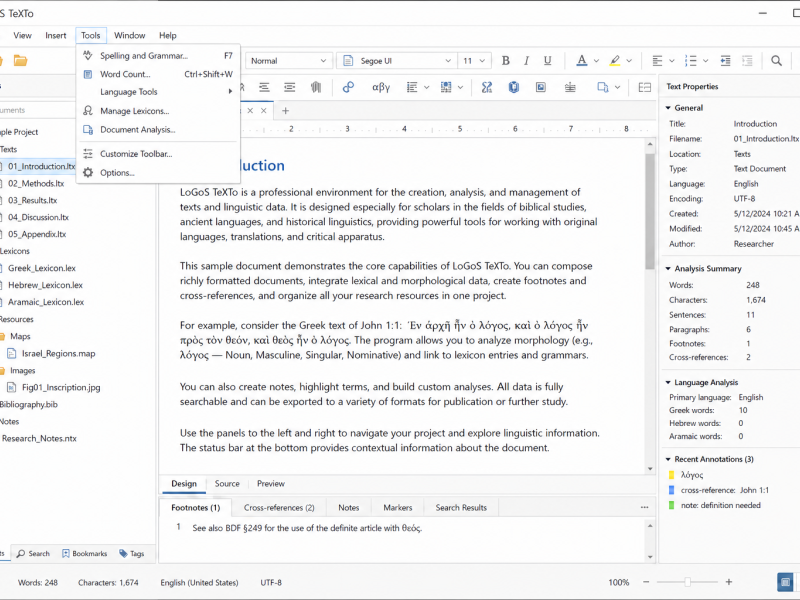This screenshot has width=800, height=600.
Task: Toggle bold formatting
Action: [506, 61]
